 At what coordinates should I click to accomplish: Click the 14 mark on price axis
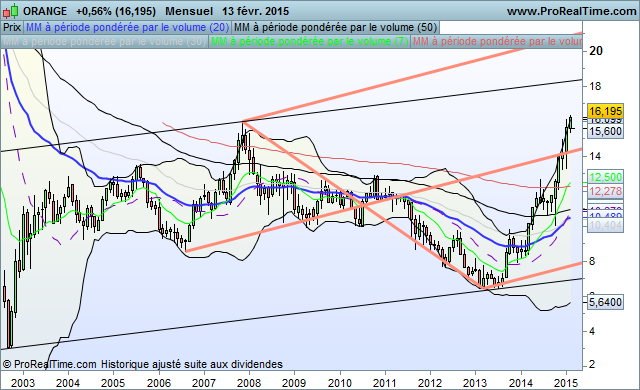[x=595, y=156]
